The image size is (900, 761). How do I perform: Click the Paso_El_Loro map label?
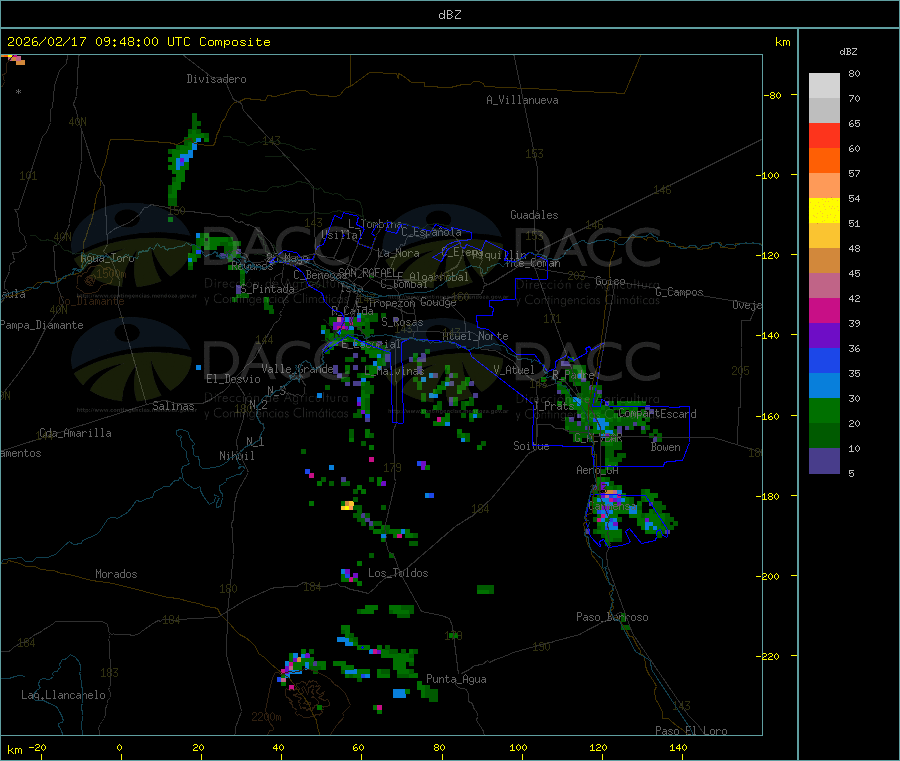point(692,731)
